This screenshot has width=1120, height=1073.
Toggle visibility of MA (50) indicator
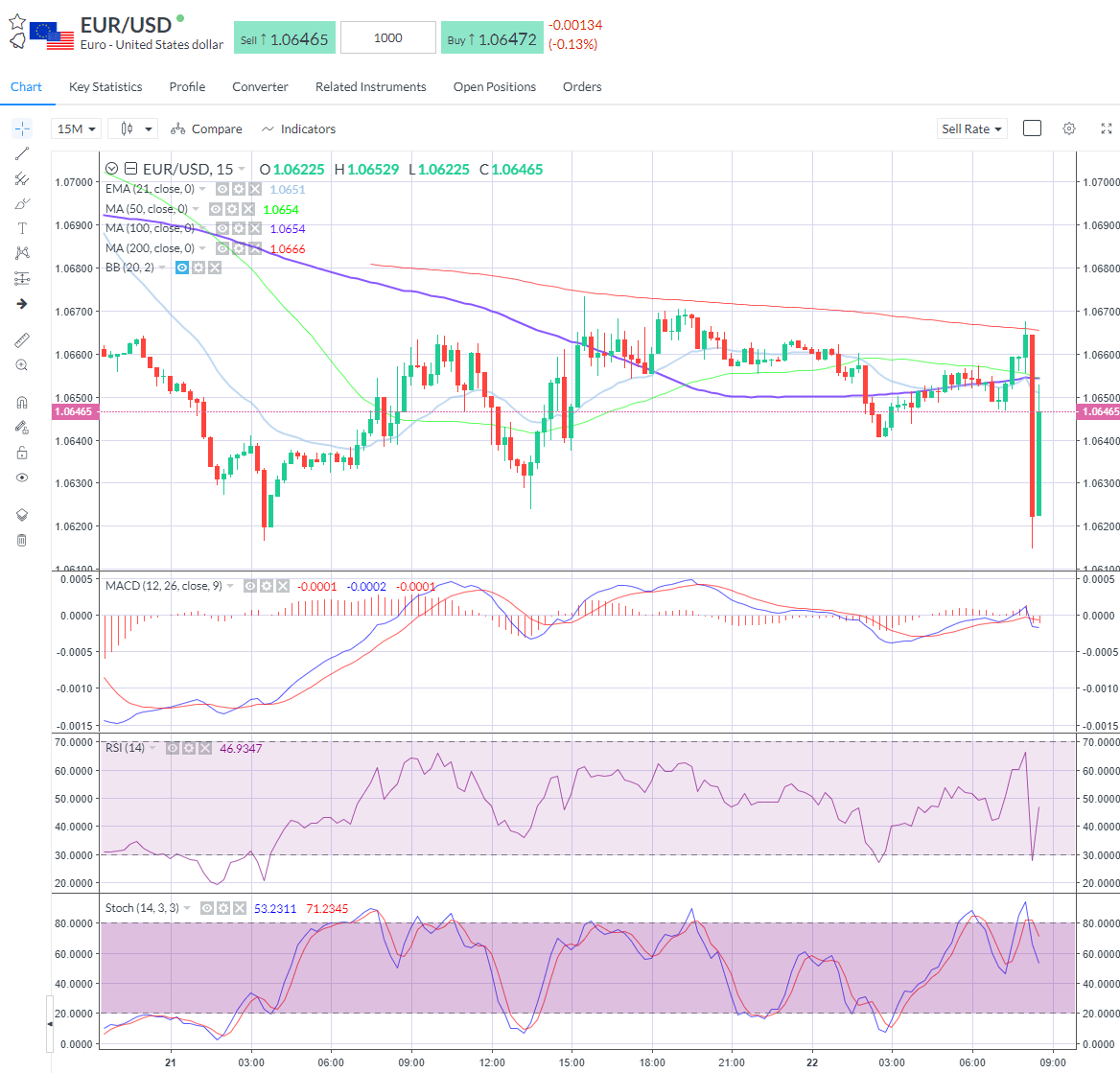(x=215, y=209)
